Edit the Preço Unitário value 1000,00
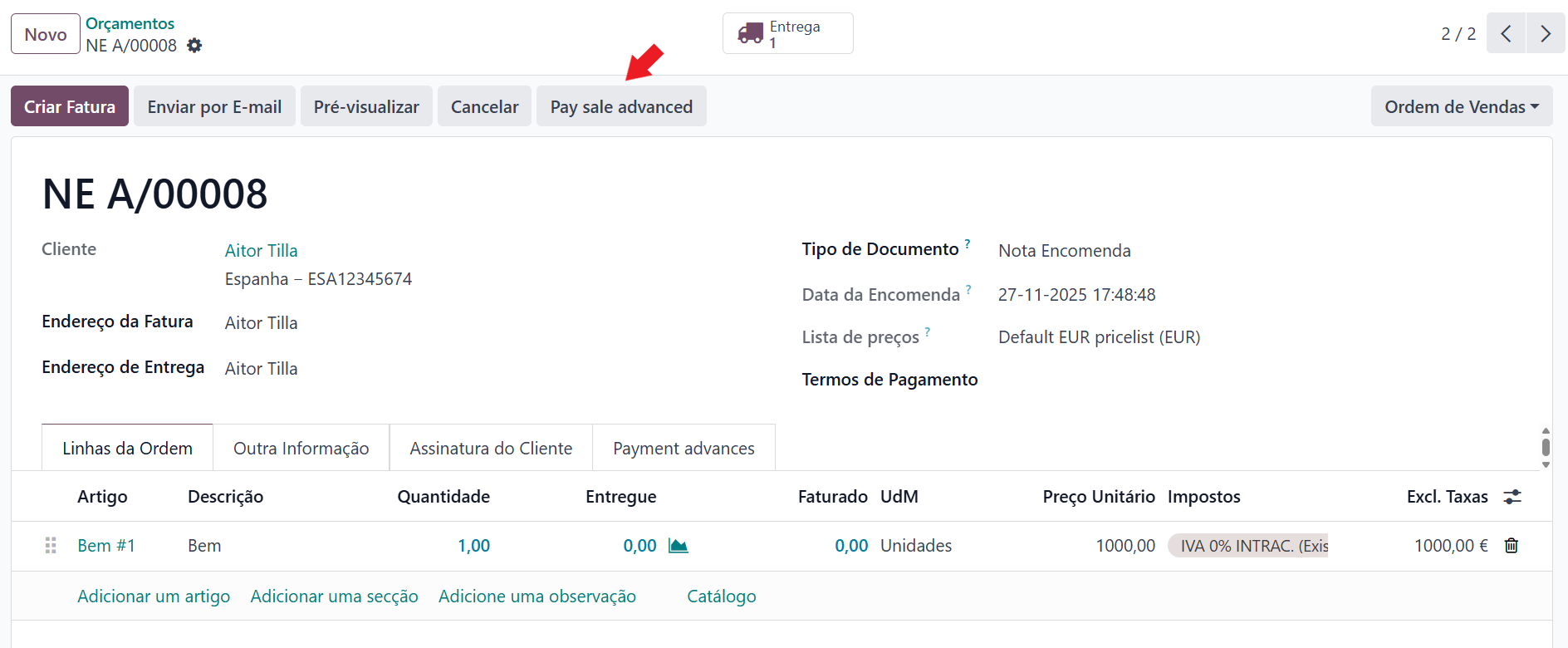1568x648 pixels. (1125, 546)
